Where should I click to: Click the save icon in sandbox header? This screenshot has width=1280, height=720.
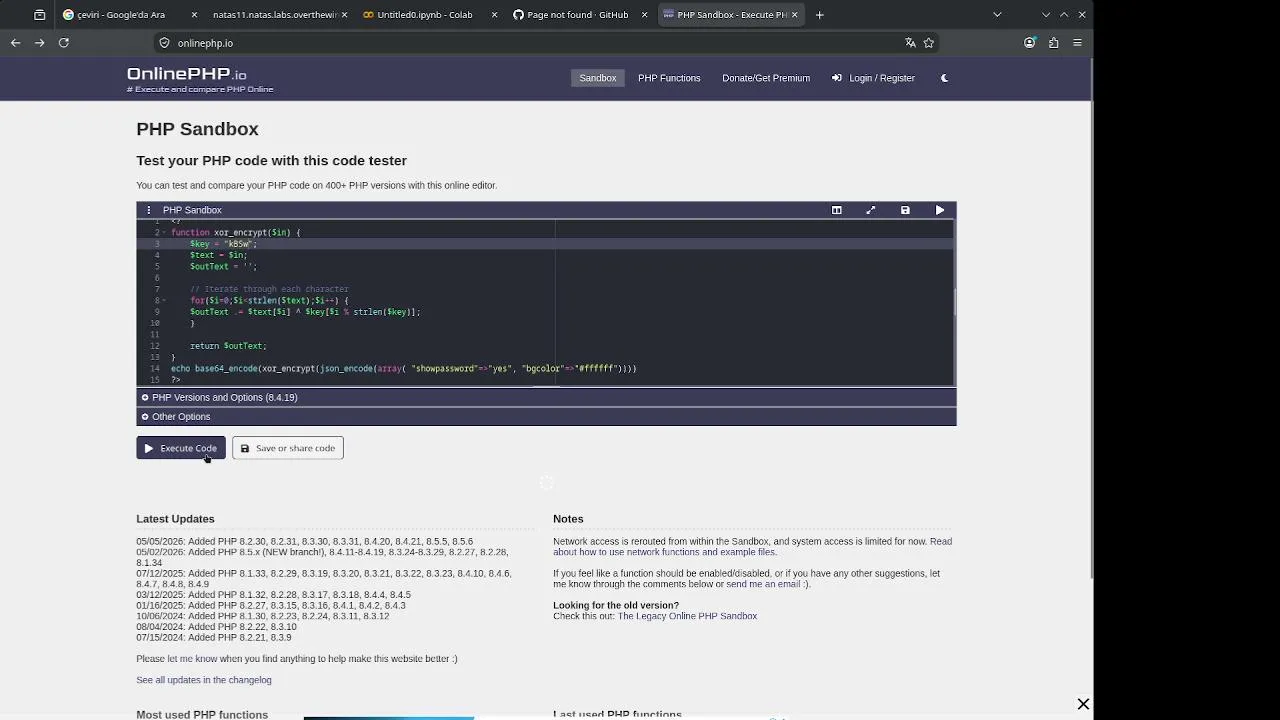tap(905, 210)
